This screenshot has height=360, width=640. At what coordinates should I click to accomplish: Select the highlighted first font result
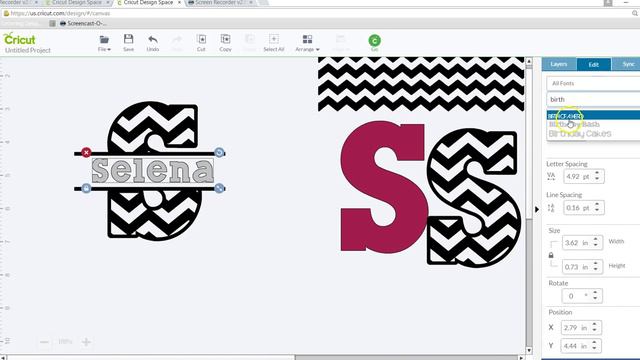(593, 116)
